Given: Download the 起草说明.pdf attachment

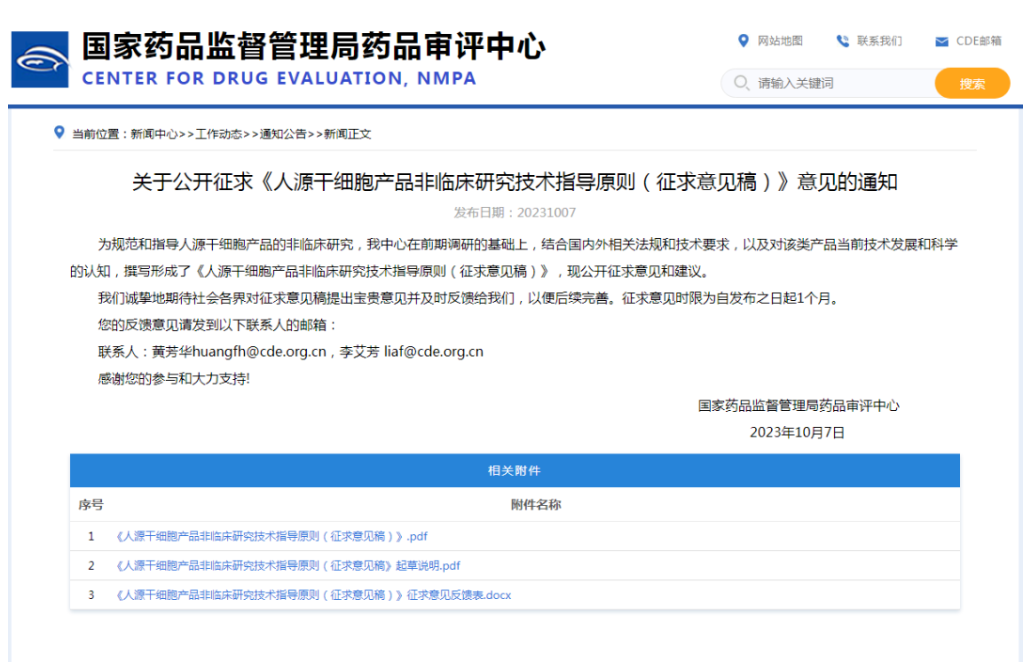Looking at the screenshot, I should click(288, 566).
